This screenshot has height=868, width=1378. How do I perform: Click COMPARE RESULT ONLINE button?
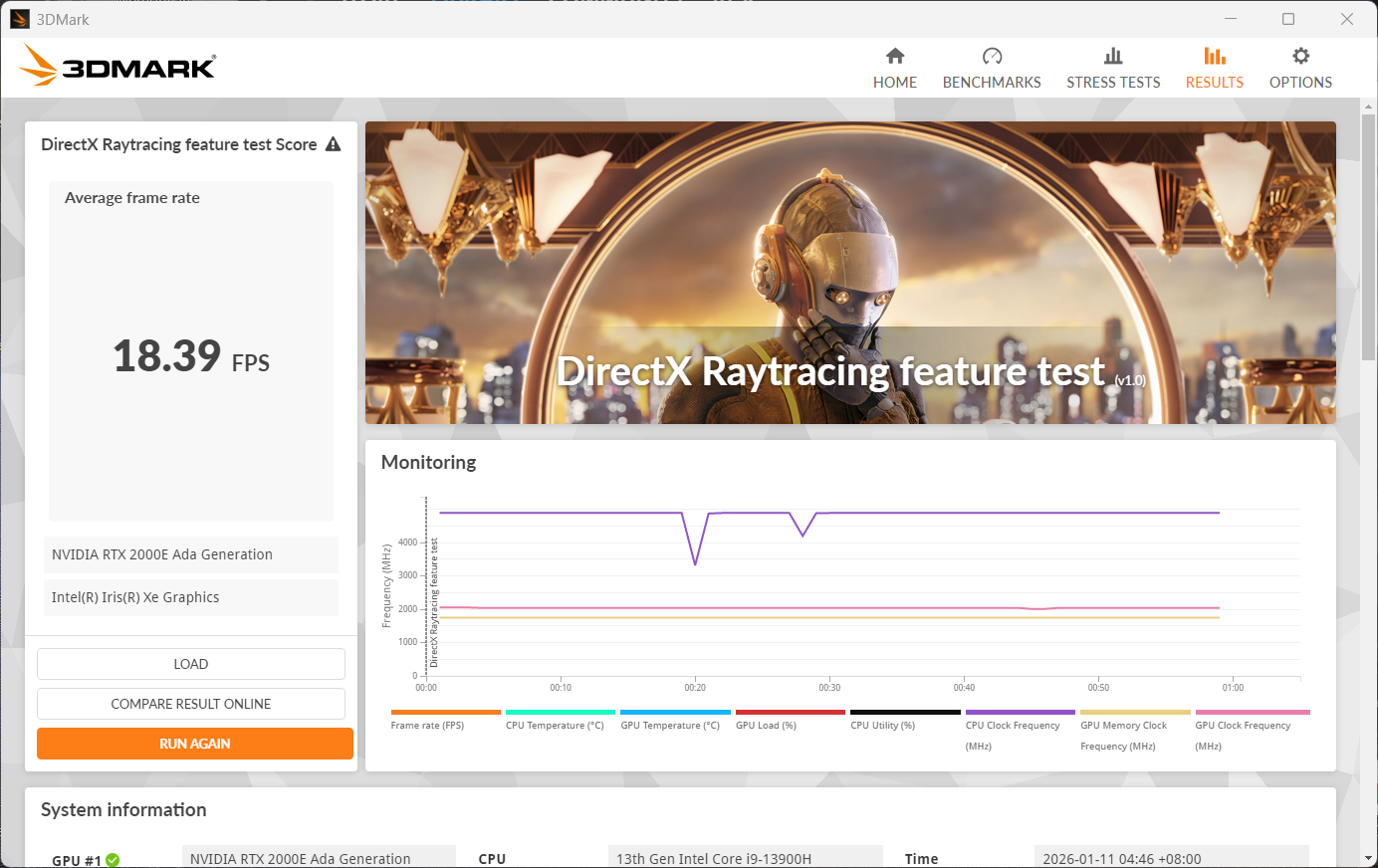(191, 704)
